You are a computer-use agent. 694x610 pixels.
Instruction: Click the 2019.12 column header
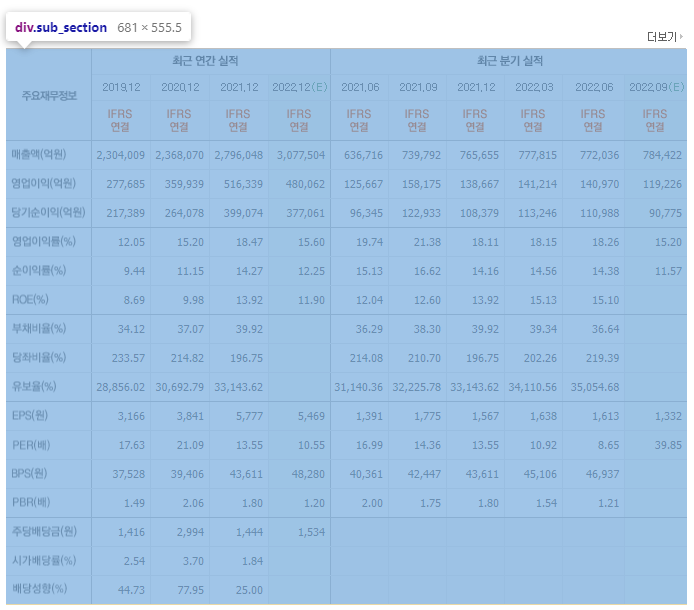coord(121,87)
